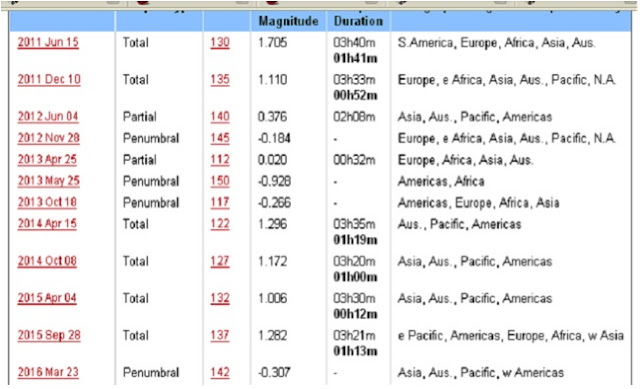Open the 2011 Jun 15 eclipse link

pyautogui.click(x=48, y=42)
